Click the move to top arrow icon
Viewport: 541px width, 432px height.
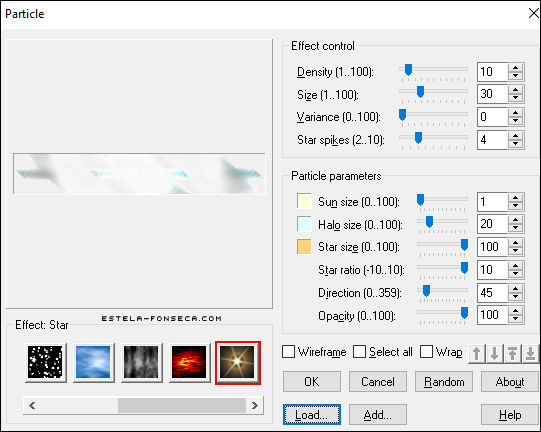(x=512, y=353)
